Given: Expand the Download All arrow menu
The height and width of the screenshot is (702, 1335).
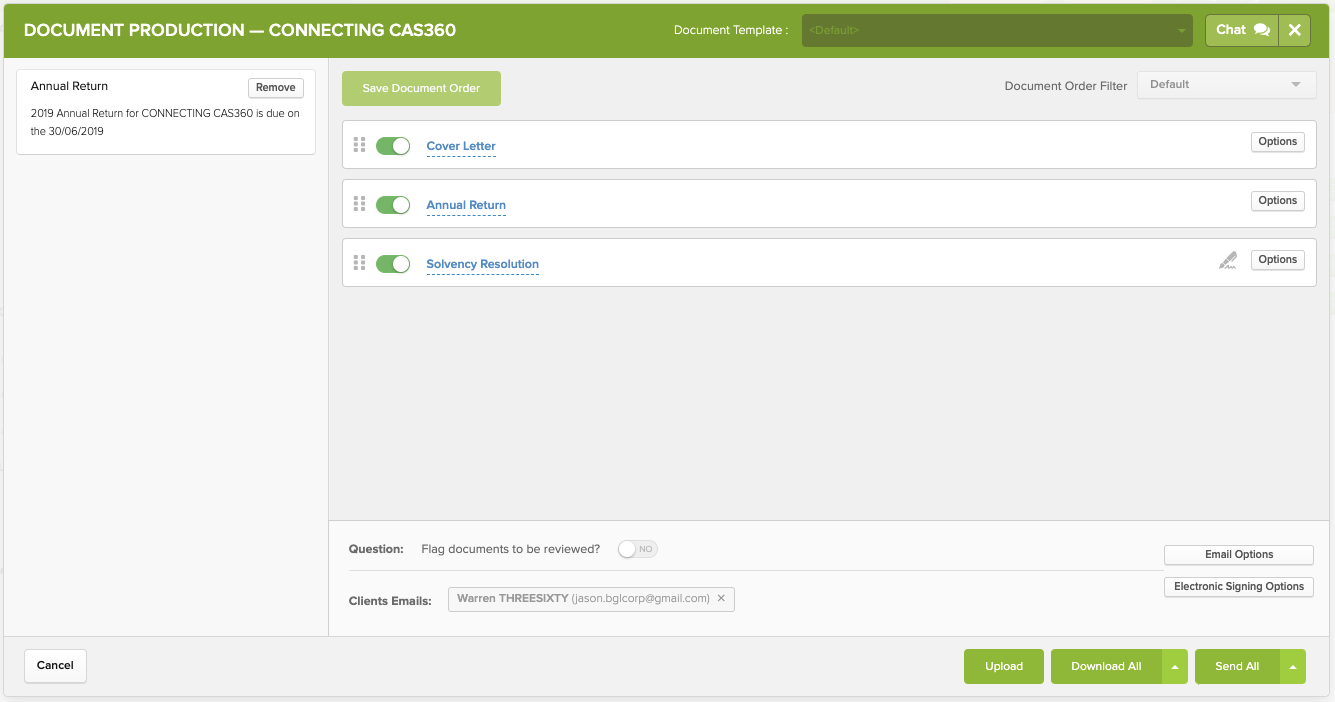Looking at the screenshot, I should point(1175,667).
